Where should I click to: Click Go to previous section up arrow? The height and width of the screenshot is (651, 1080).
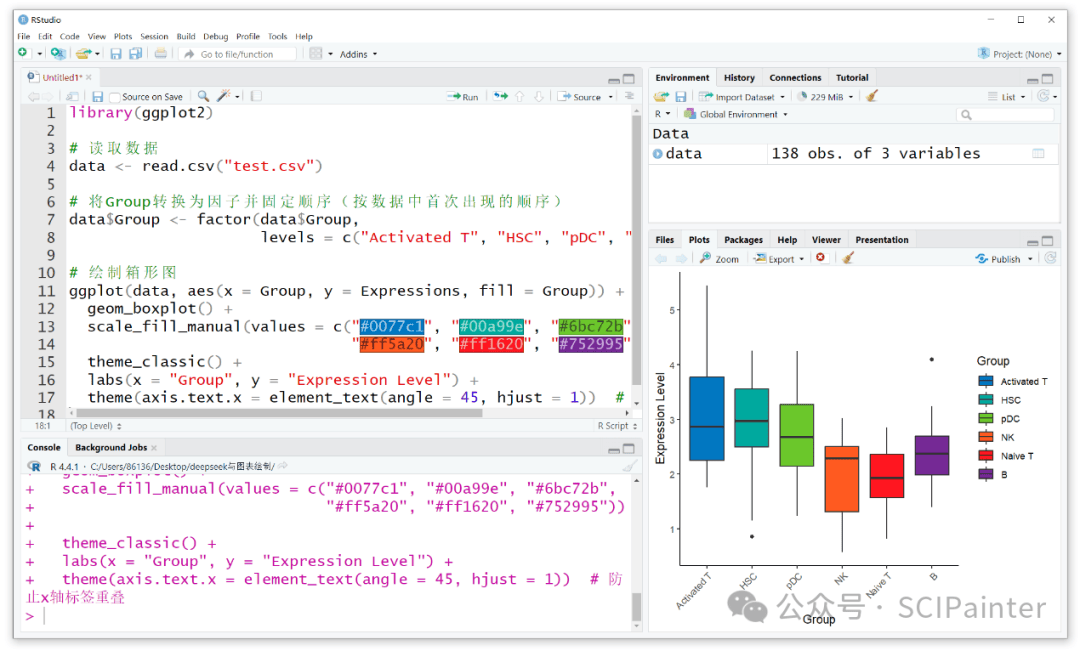click(x=520, y=96)
